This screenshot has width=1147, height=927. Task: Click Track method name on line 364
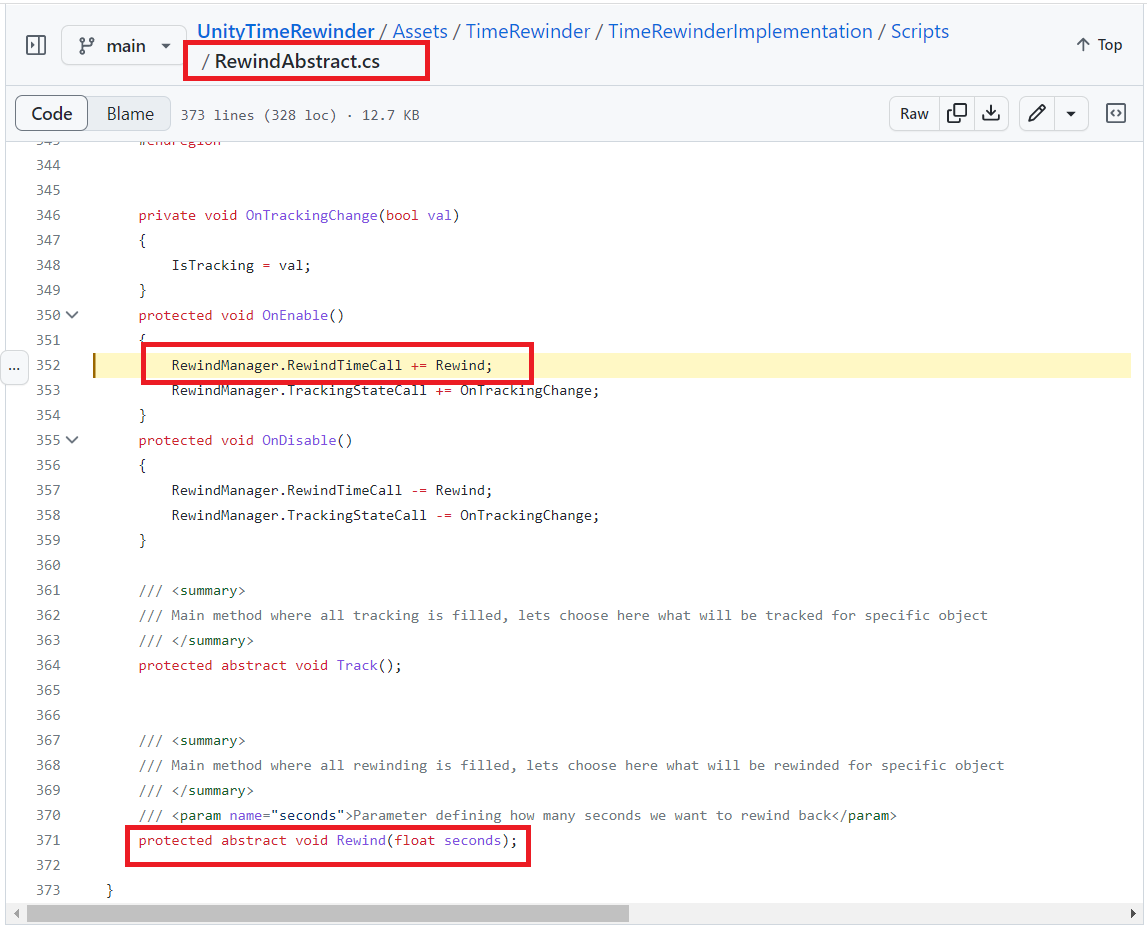click(357, 666)
